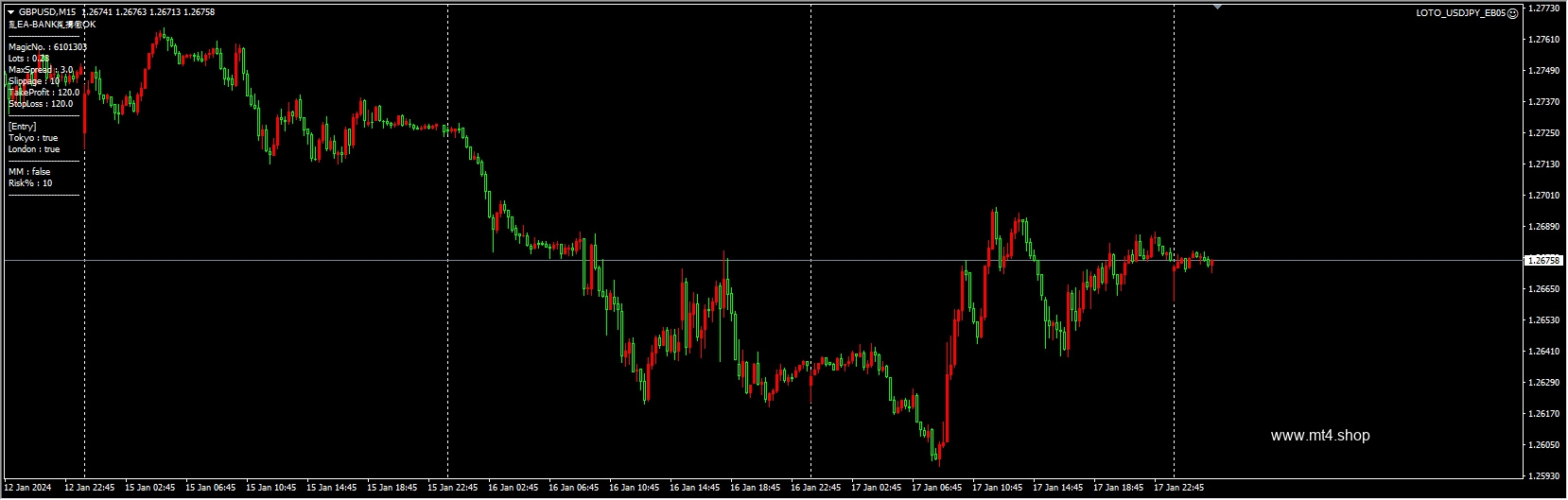The width and height of the screenshot is (1568, 500).
Task: Click the 1.26410 price scale label
Action: point(1543,352)
